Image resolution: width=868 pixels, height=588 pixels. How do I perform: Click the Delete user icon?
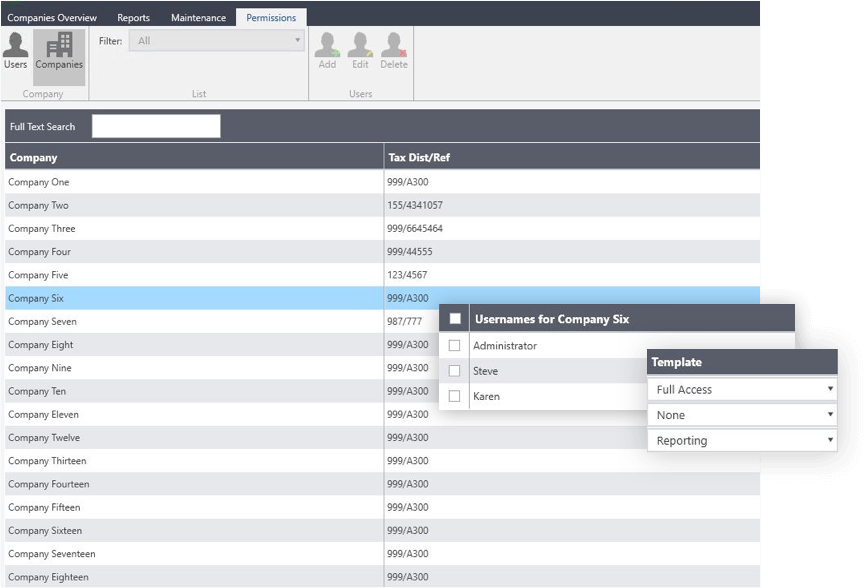(394, 50)
